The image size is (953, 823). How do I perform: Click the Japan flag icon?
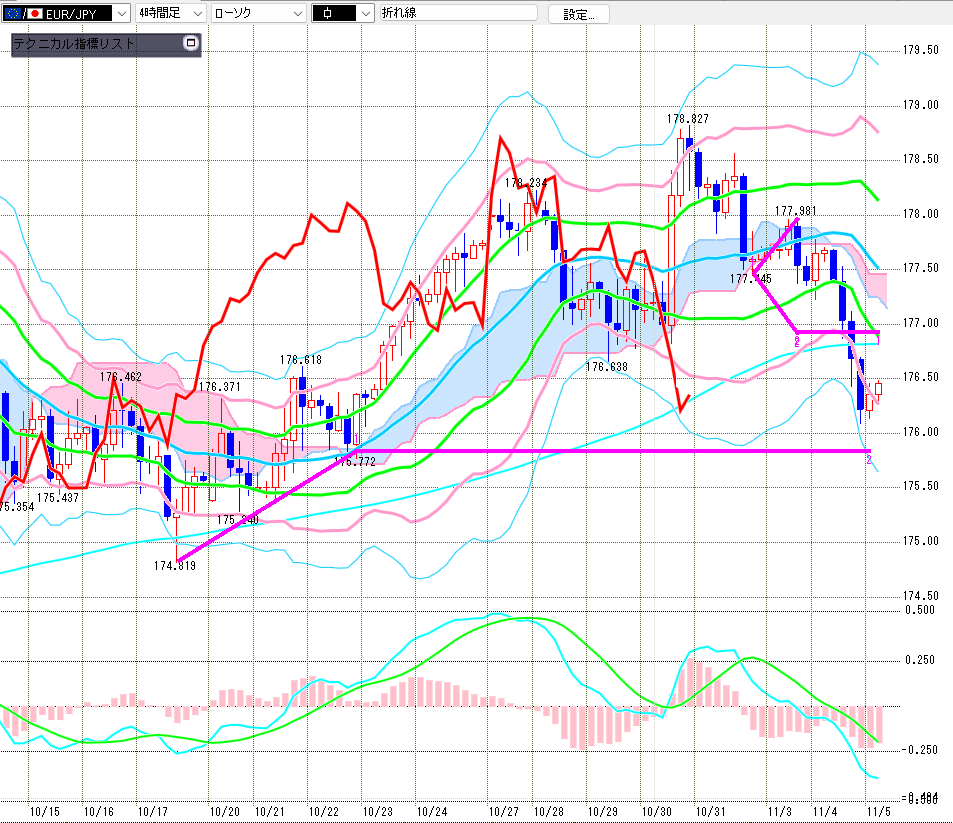[32, 13]
